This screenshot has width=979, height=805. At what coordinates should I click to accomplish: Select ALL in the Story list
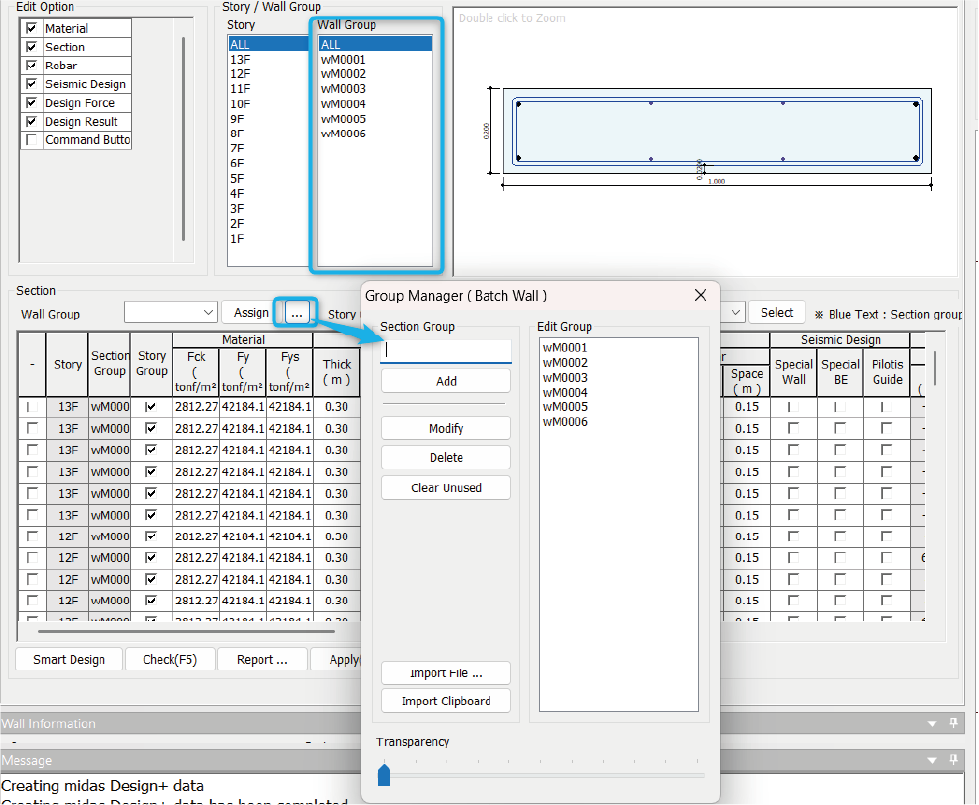pyautogui.click(x=268, y=44)
